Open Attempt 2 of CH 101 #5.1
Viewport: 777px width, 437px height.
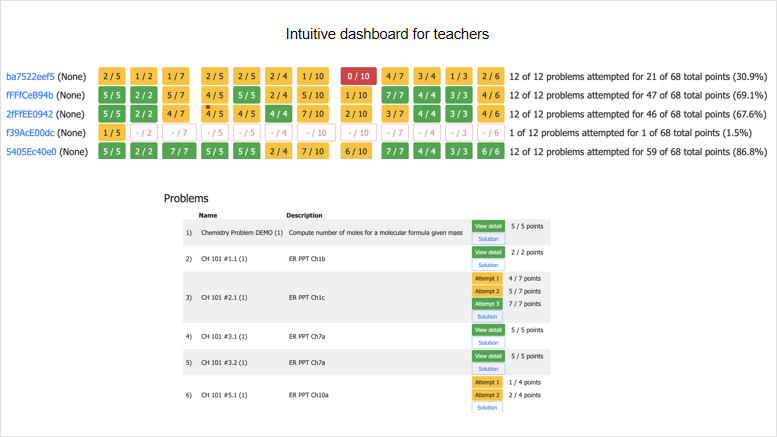(487, 395)
